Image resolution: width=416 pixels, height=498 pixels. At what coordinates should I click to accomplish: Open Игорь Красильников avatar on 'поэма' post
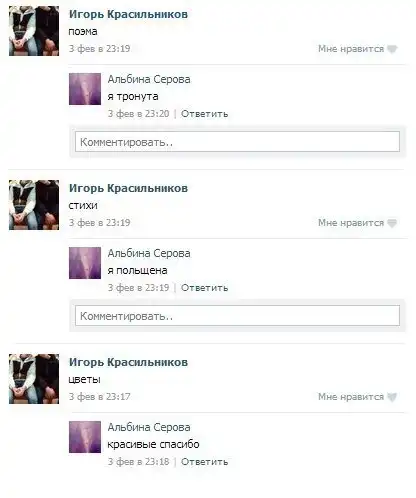pos(34,31)
